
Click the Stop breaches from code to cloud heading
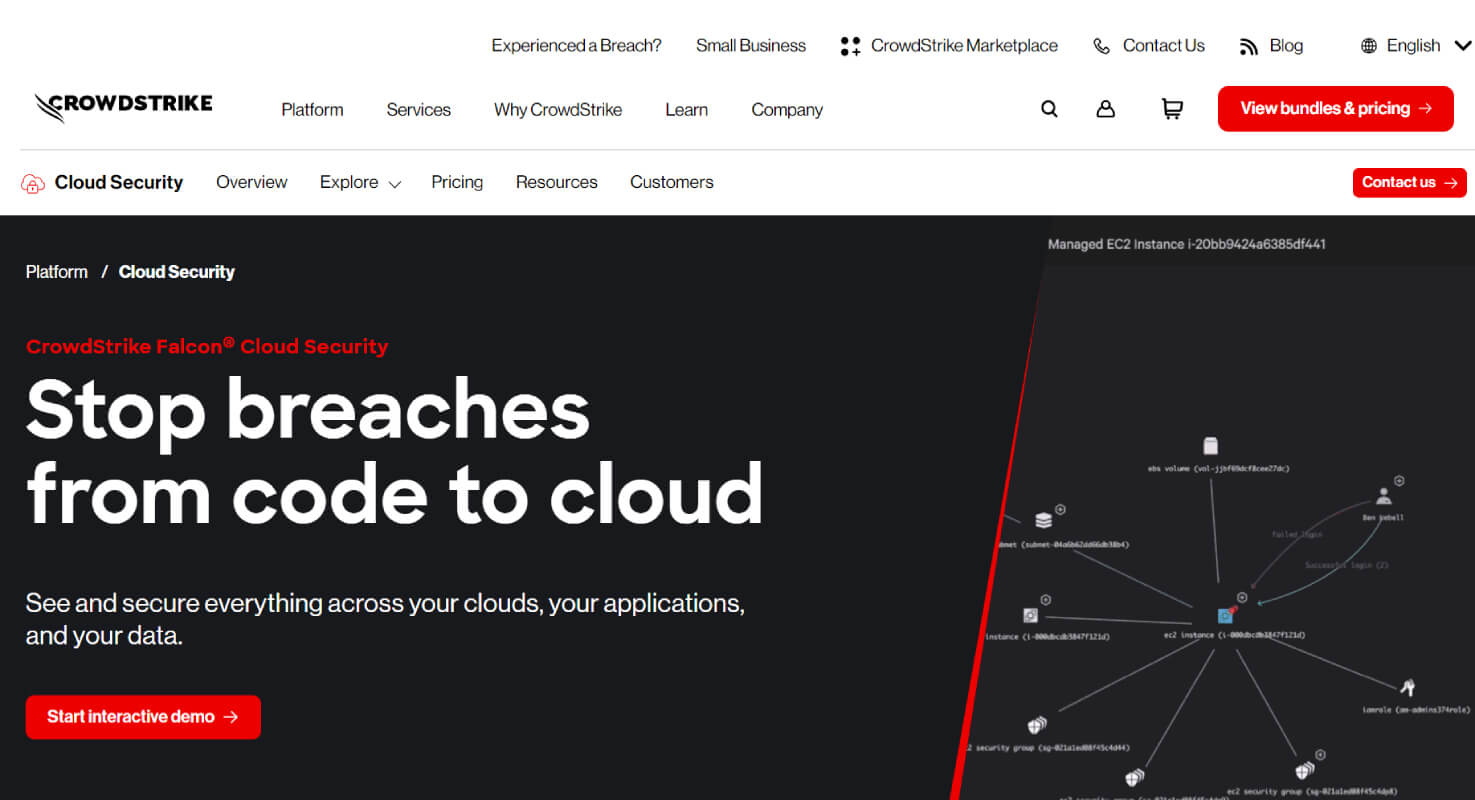[395, 452]
